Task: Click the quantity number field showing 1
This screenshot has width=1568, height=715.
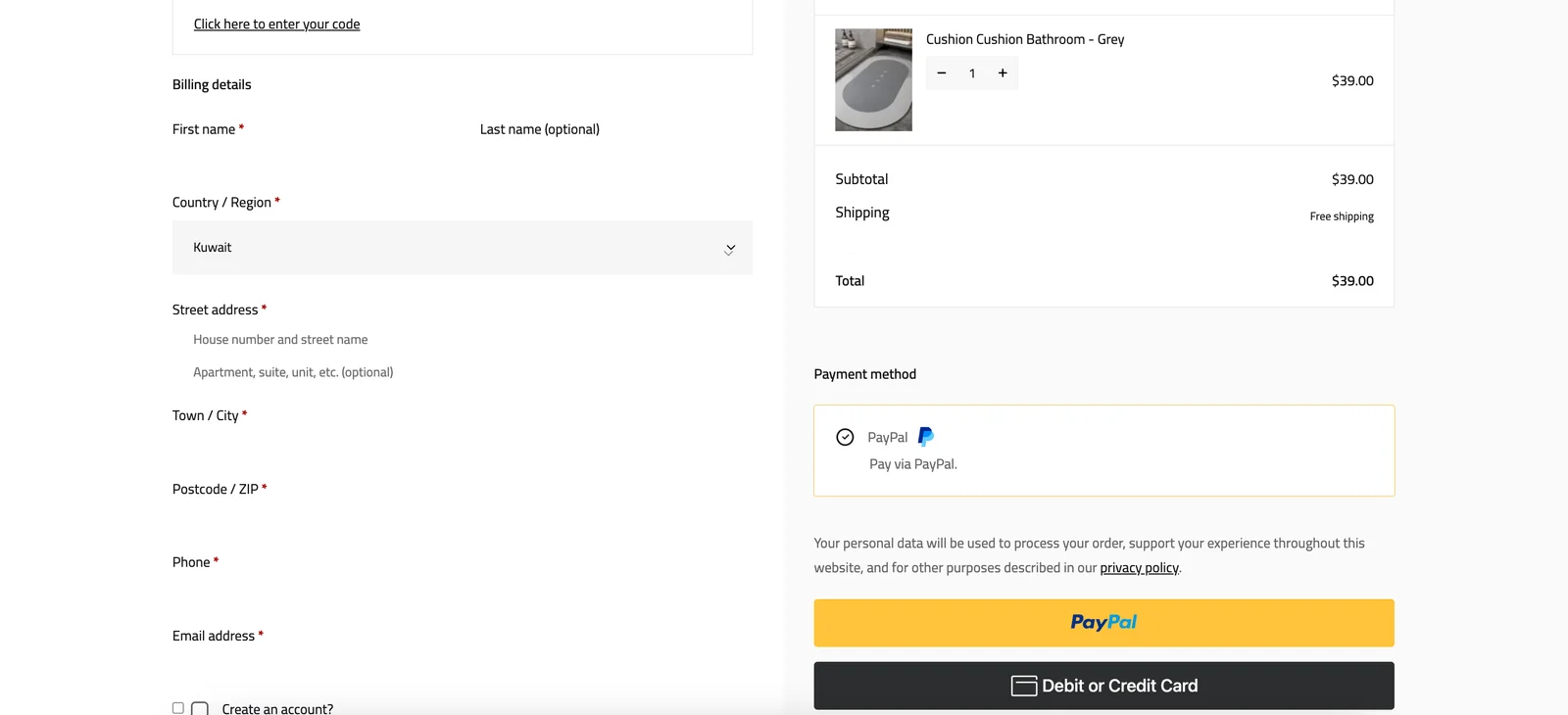Action: (x=972, y=73)
